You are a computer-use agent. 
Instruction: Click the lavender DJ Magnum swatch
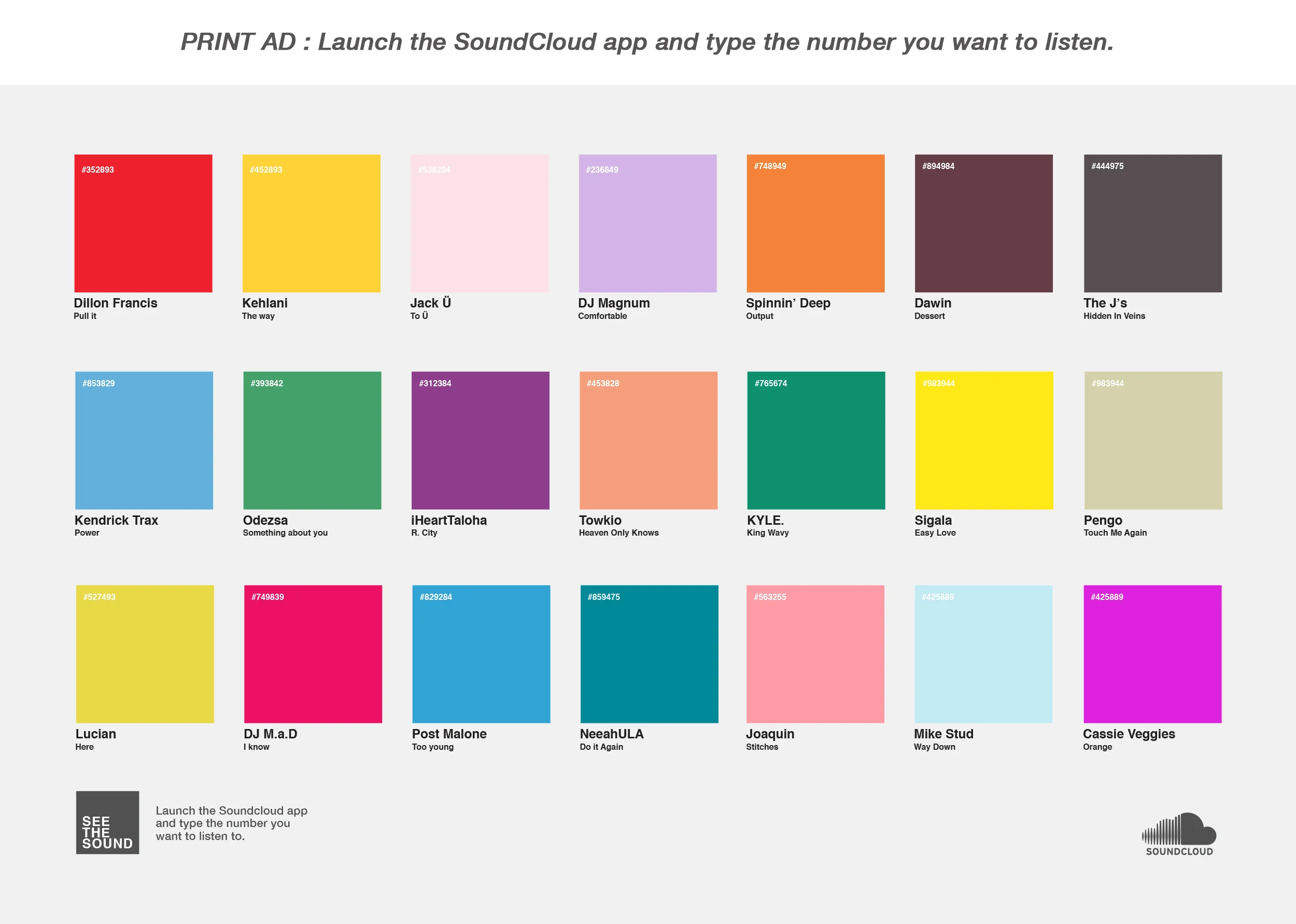[647, 223]
